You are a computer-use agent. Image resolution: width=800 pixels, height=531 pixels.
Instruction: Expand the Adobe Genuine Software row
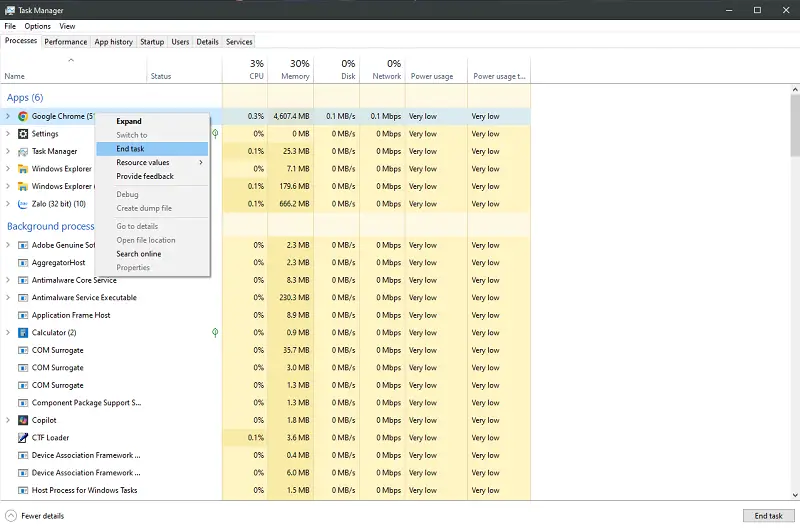8,245
